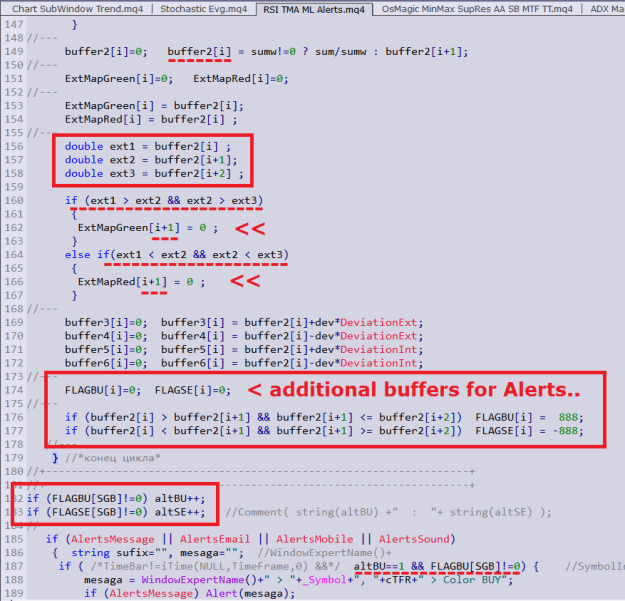The image size is (625, 601).
Task: Click 'ExtMapRed[i+1] = 0' statement
Action: click(x=142, y=282)
